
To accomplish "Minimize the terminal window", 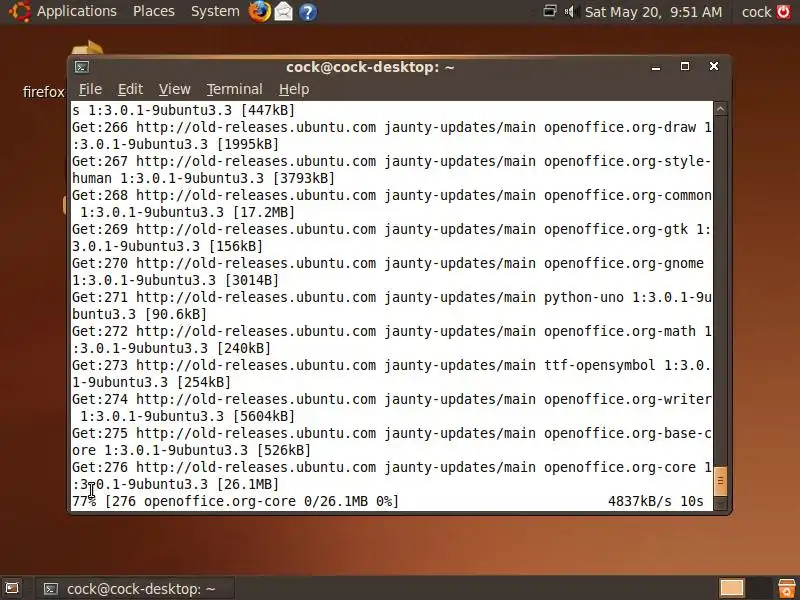I will point(656,67).
